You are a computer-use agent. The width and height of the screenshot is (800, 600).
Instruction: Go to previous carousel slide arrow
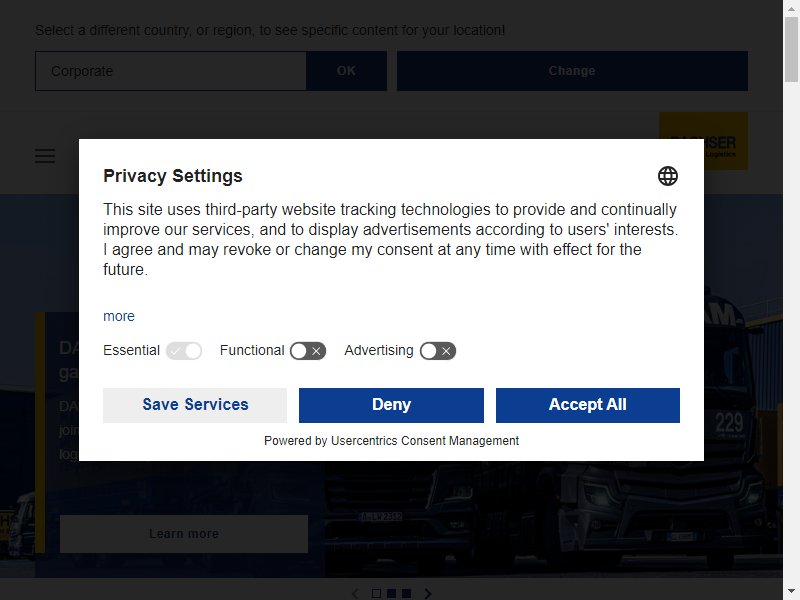[355, 593]
